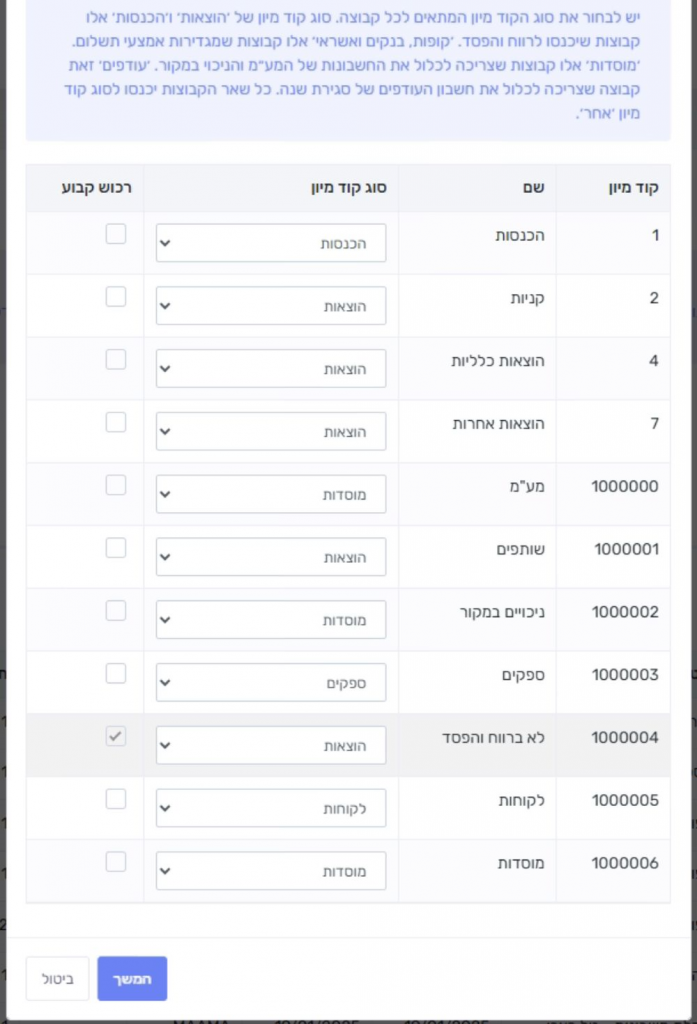
Task: Expand sort type dropdown for ניכויים במקור
Action: coord(271,620)
